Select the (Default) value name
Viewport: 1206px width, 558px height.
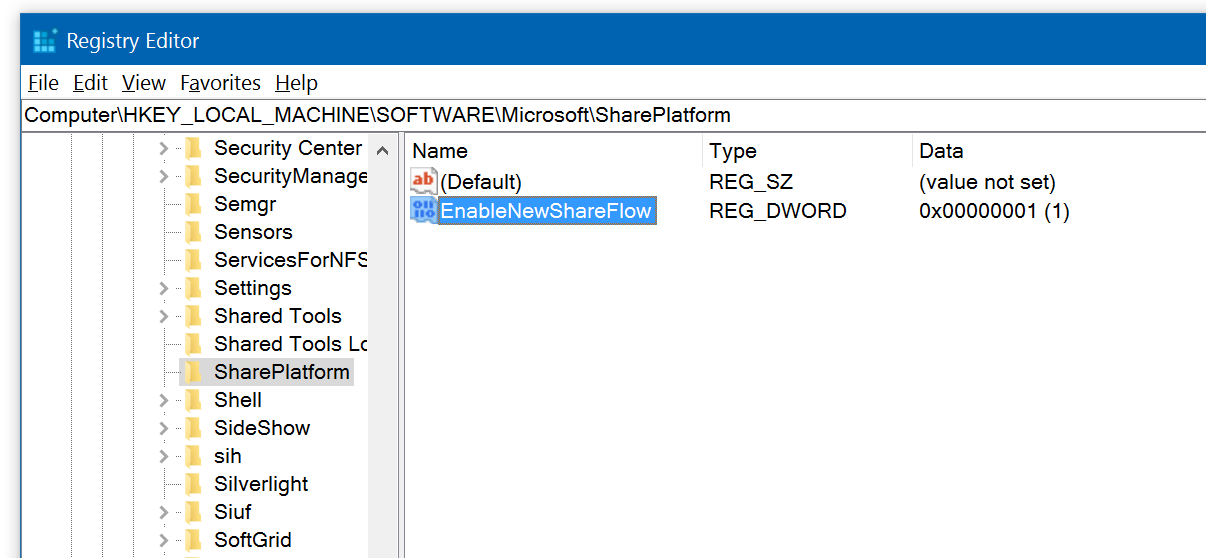(x=481, y=182)
